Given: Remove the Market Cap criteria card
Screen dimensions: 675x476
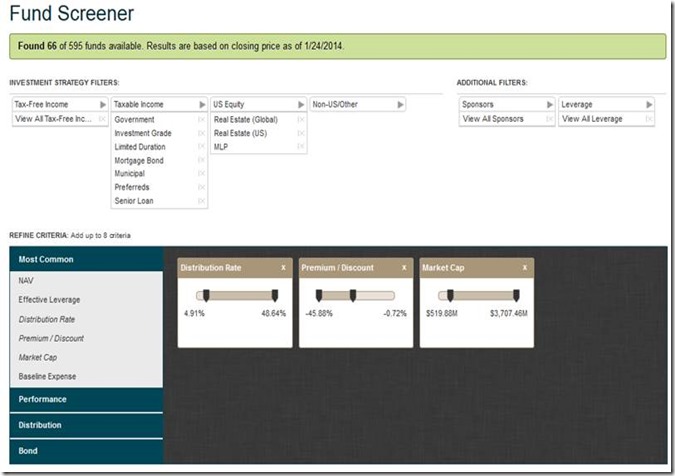Looking at the screenshot, I should (525, 268).
